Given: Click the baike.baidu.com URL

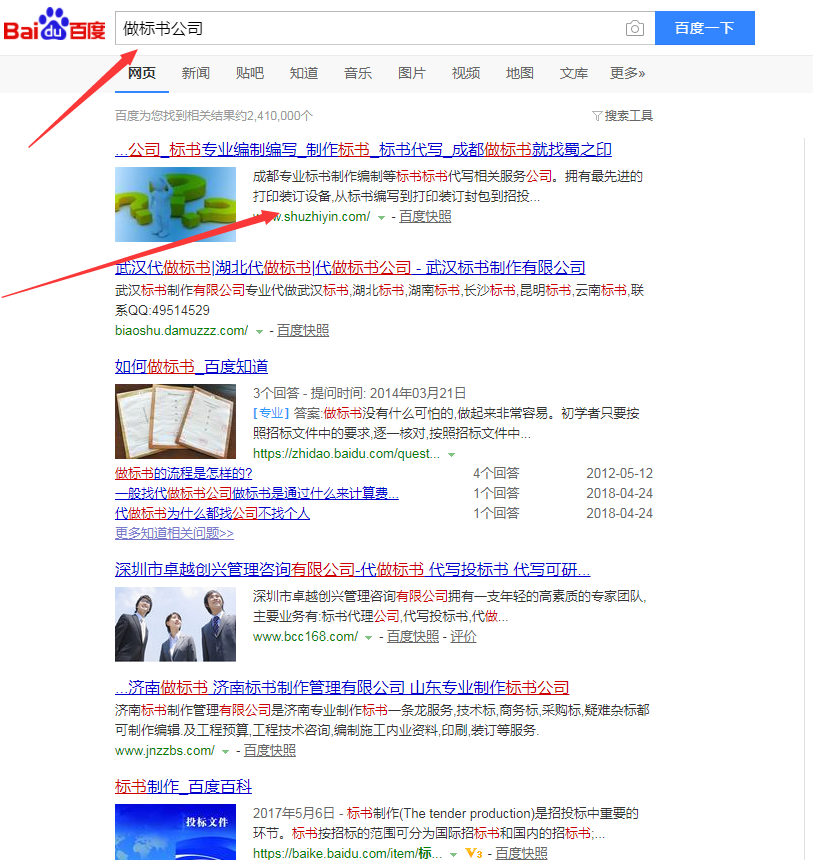Looking at the screenshot, I should [x=347, y=853].
